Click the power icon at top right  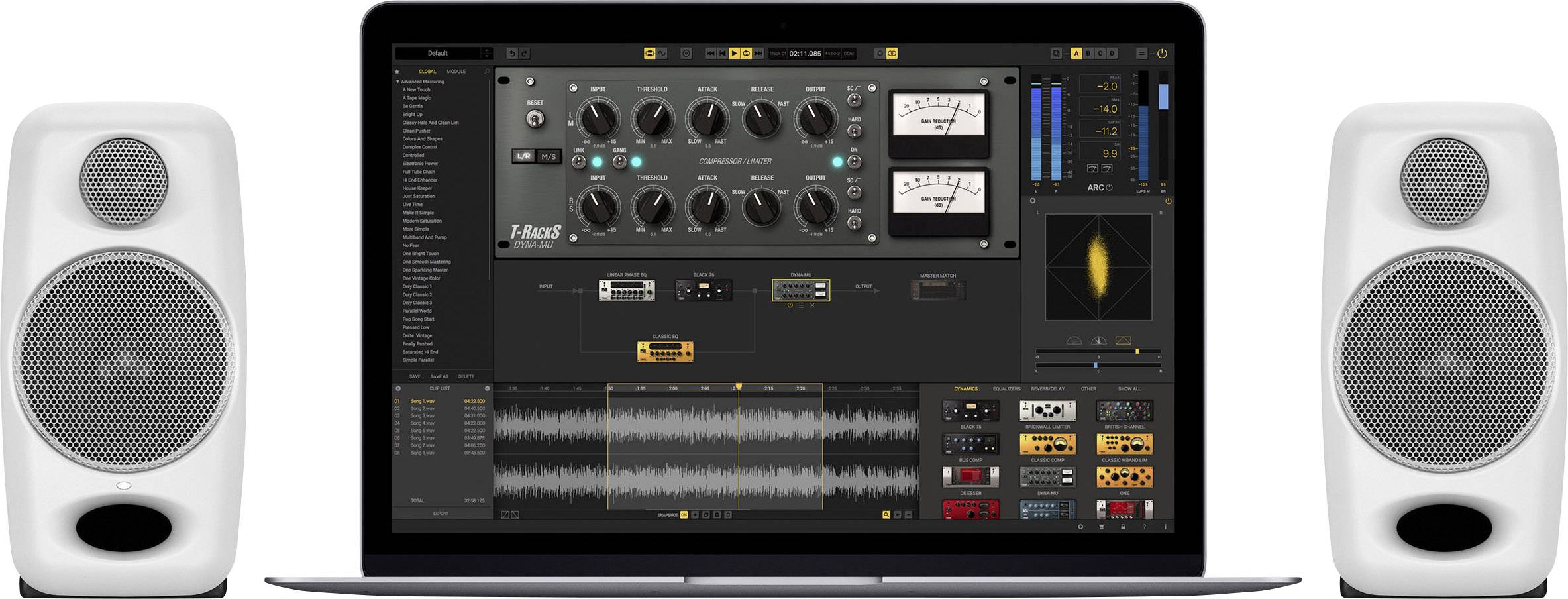(1162, 54)
